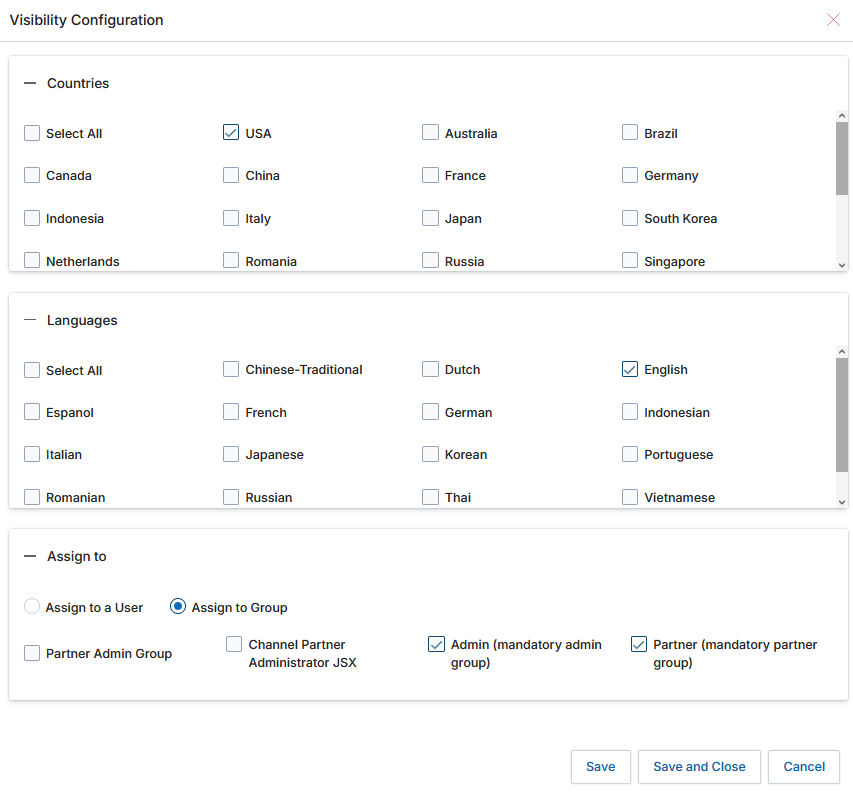
Task: Check the Romania checkbox
Action: pos(231,260)
